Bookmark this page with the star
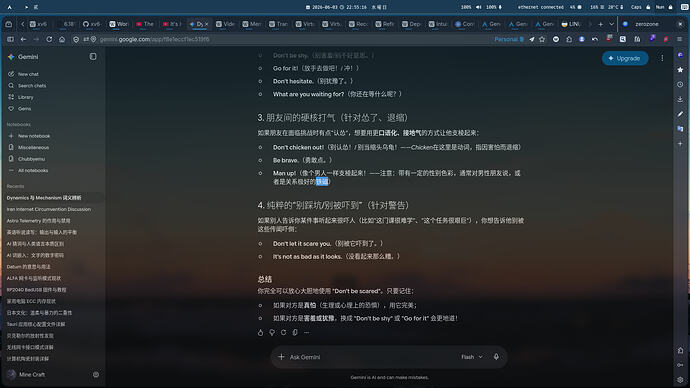Viewport: 690px width, 388px height. [542, 39]
